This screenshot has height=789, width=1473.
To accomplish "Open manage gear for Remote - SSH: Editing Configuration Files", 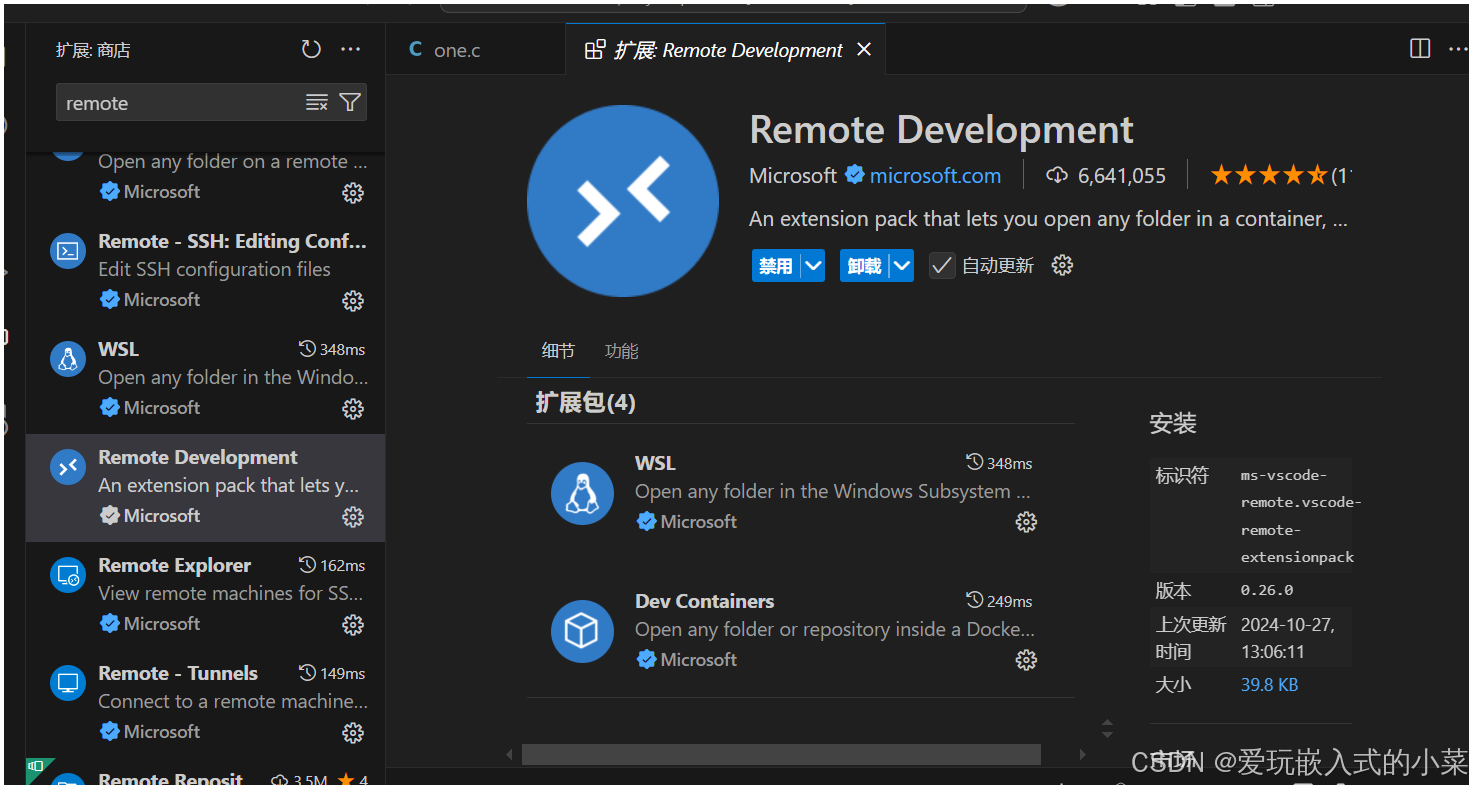I will 353,300.
